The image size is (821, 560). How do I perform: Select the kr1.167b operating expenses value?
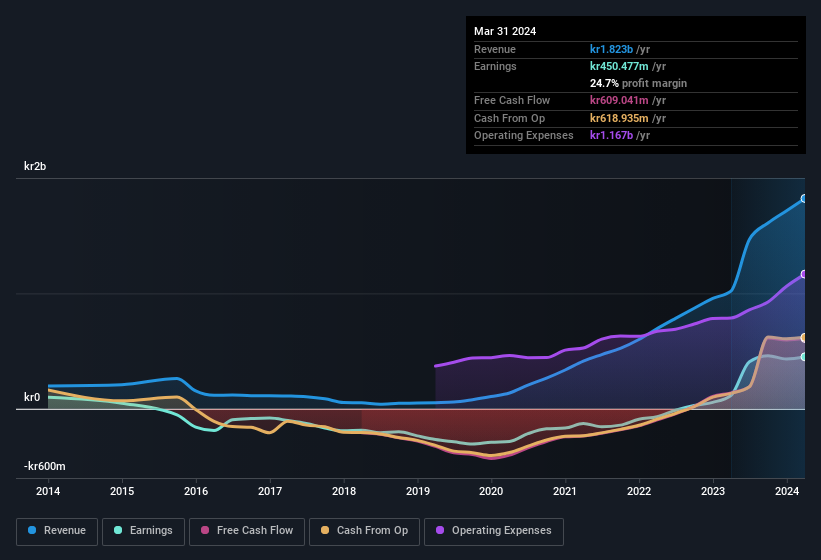(x=611, y=135)
